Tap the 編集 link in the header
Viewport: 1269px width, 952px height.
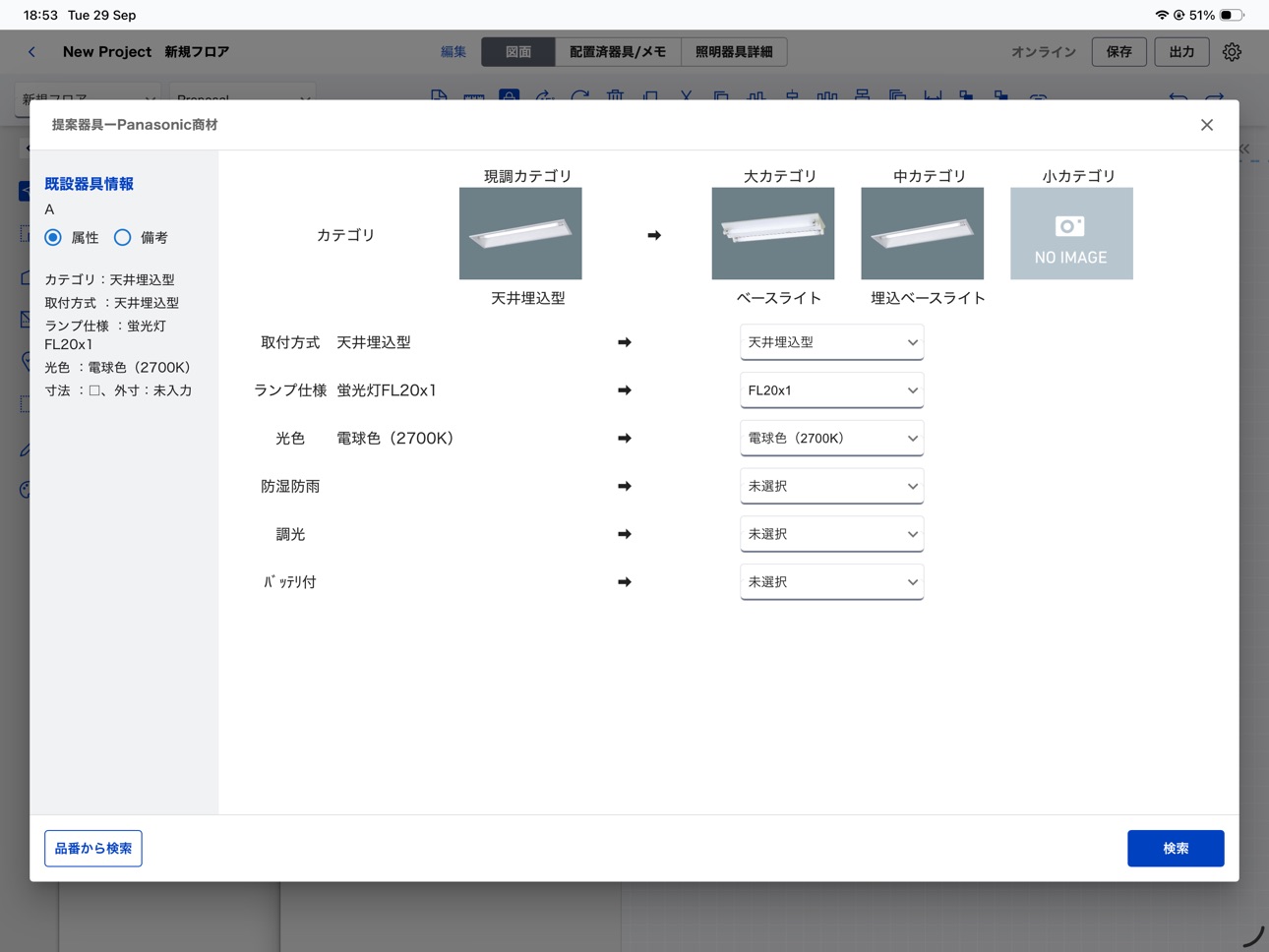tap(453, 52)
